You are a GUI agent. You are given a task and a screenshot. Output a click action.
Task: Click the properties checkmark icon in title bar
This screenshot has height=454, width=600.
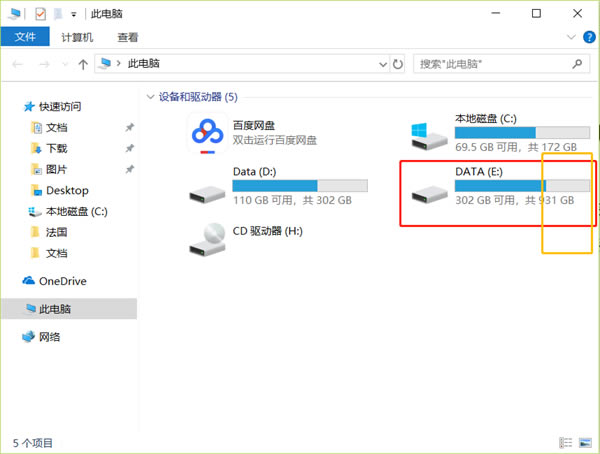[x=40, y=14]
